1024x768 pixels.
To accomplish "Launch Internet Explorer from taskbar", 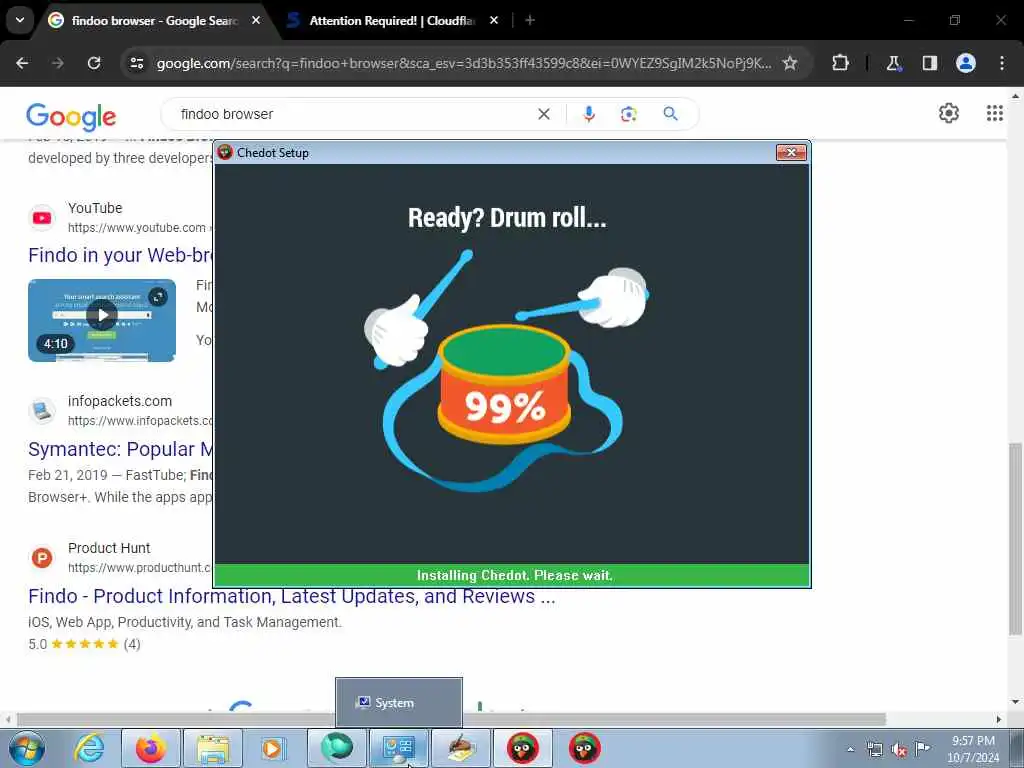I will [x=89, y=748].
